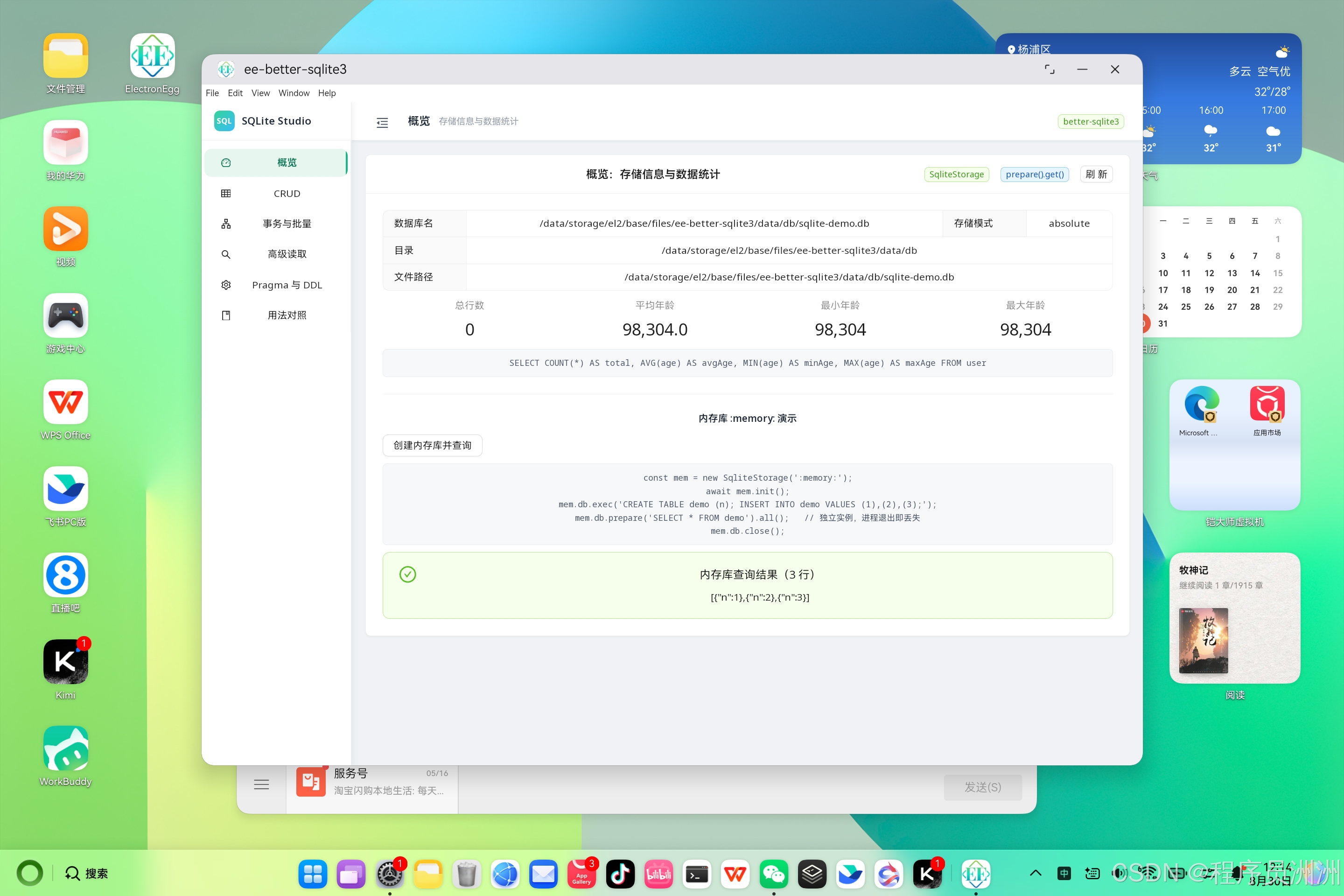The width and height of the screenshot is (1344, 896).
Task: Open App Gallery in the dock
Action: tap(582, 874)
